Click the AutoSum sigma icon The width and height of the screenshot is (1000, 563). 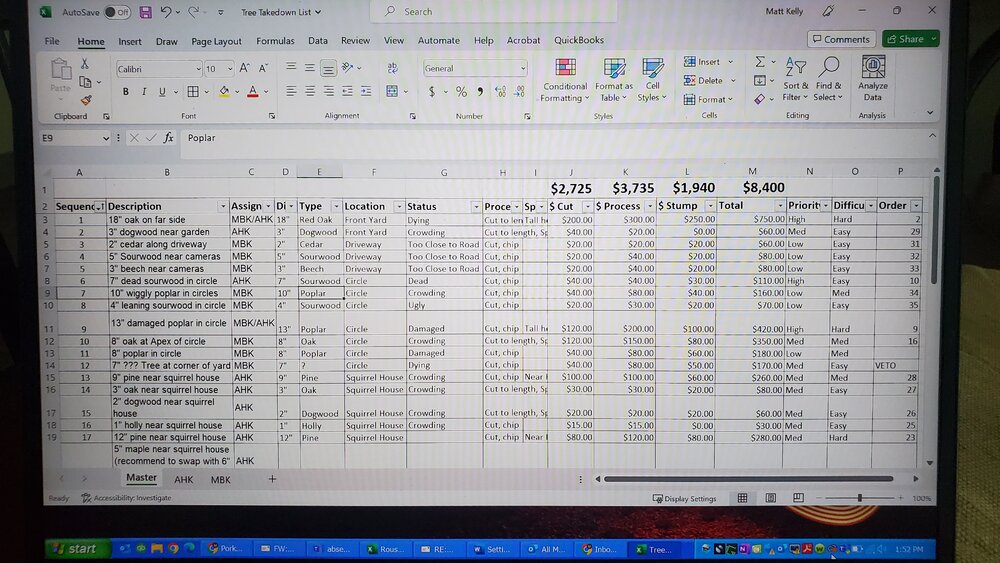pos(760,62)
